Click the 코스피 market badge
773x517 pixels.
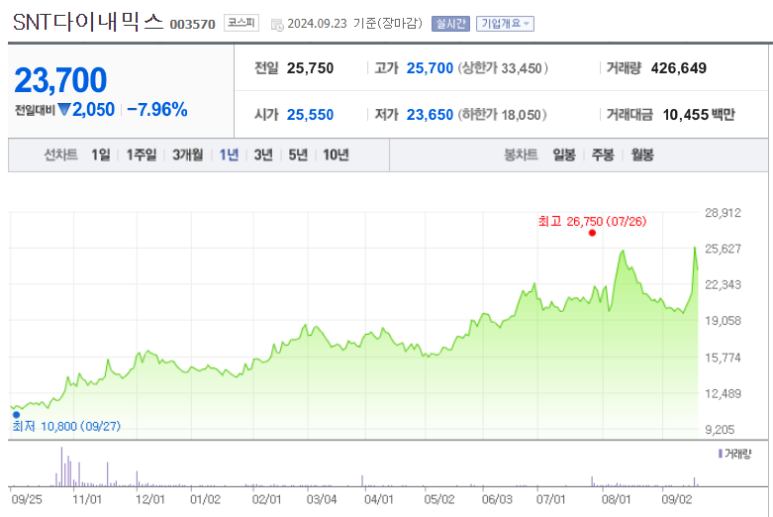(x=241, y=23)
